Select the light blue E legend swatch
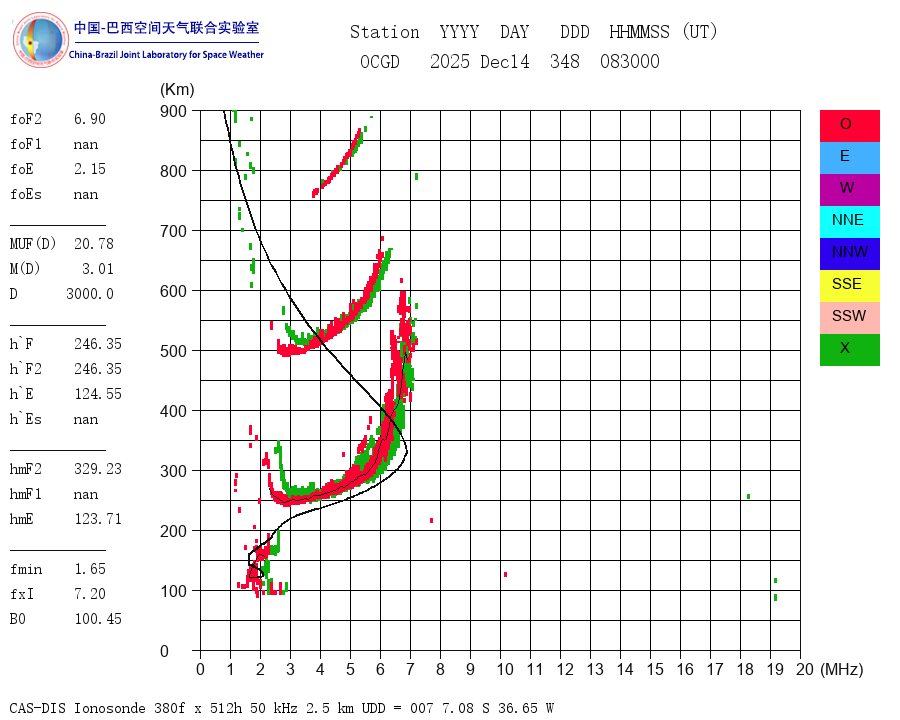This screenshot has height=720, width=900. point(849,158)
